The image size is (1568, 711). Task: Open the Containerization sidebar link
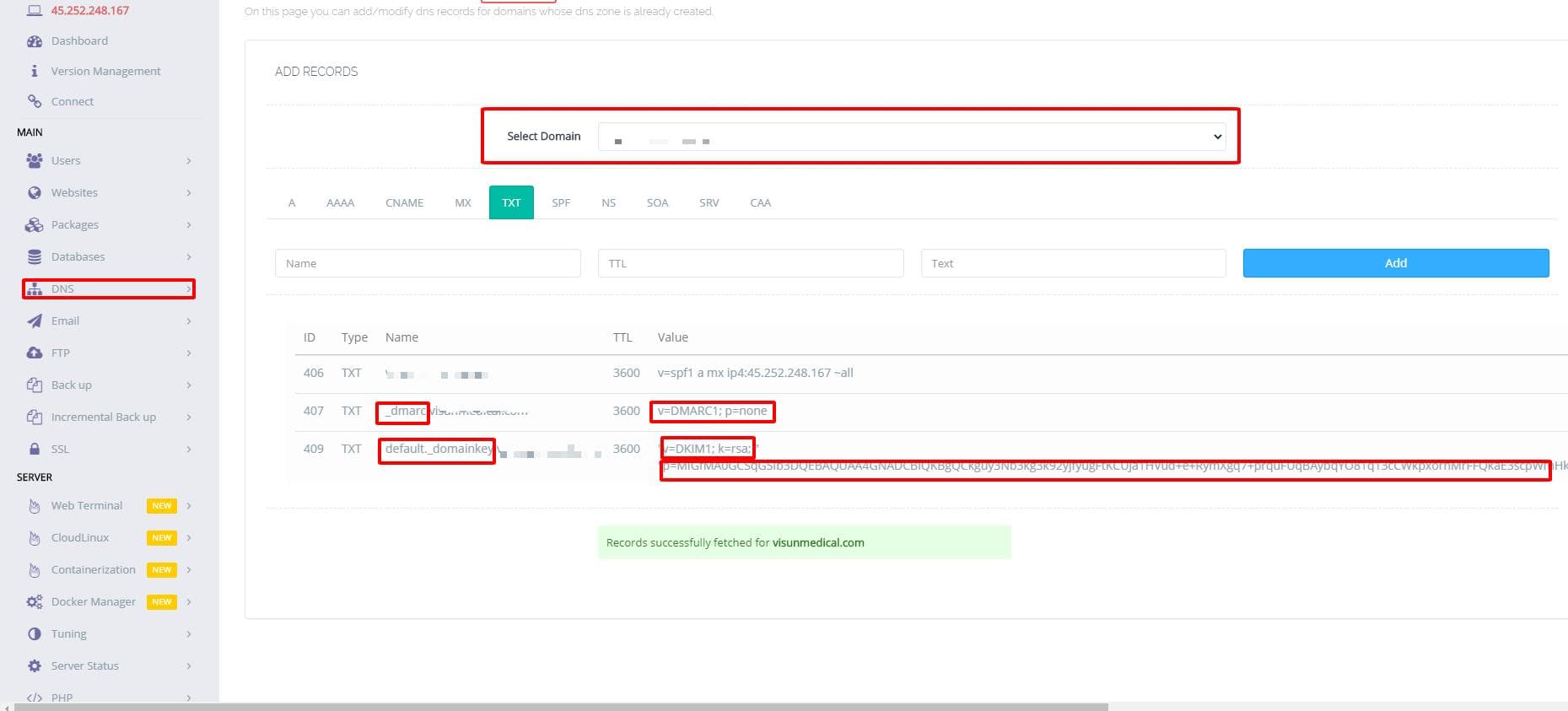pos(94,569)
